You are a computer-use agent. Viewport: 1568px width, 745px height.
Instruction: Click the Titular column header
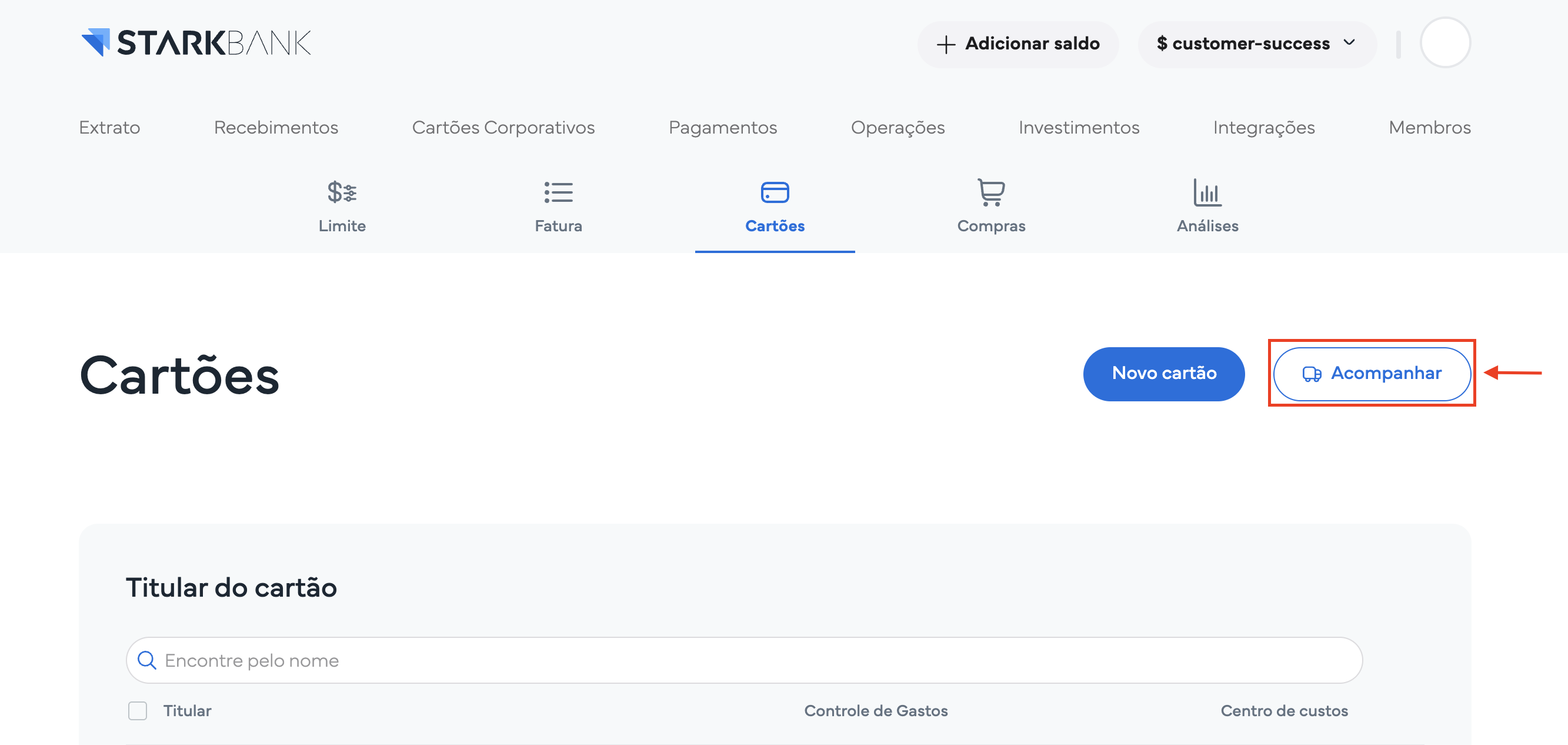tap(187, 710)
